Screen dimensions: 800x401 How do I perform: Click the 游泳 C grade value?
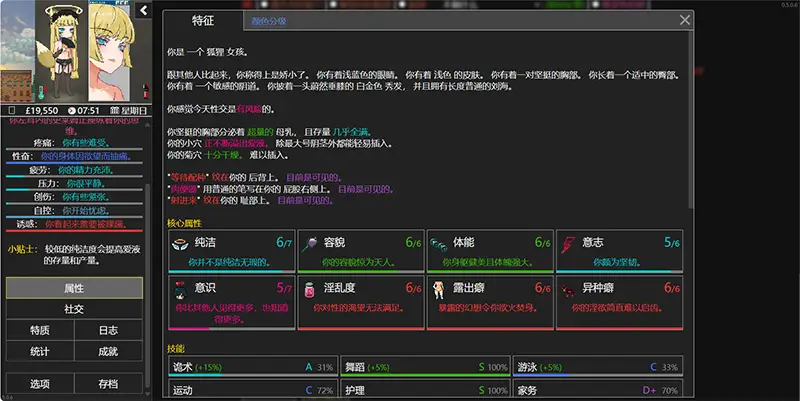click(653, 367)
